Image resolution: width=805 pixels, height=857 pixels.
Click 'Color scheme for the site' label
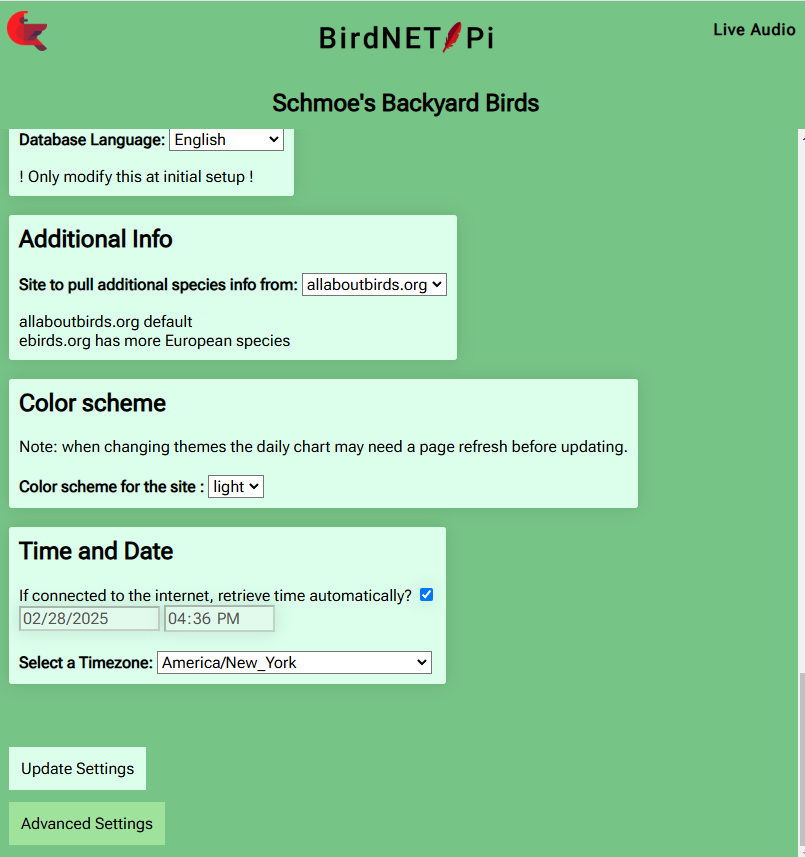111,486
